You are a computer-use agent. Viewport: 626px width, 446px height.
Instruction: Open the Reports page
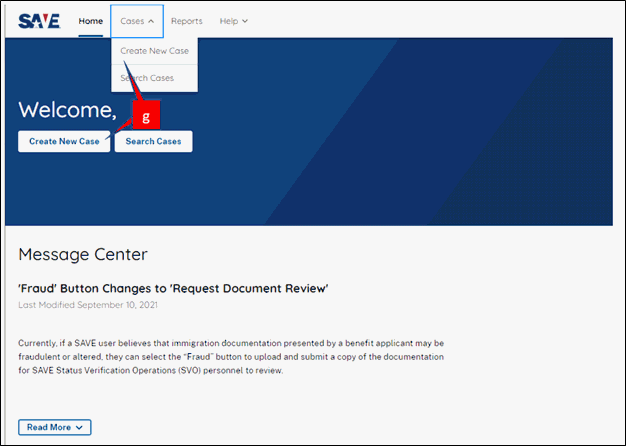tap(186, 21)
